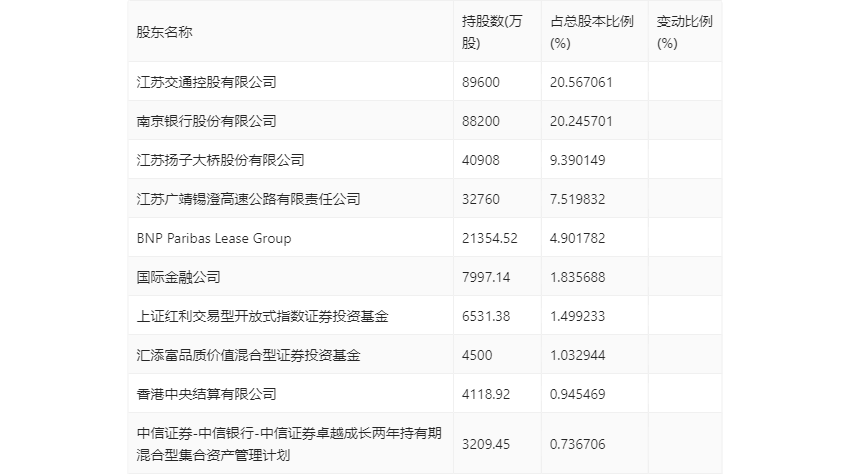Screen dimensions: 850x474
Task: Click the 变动比例(%) column header
Action: coord(684,32)
